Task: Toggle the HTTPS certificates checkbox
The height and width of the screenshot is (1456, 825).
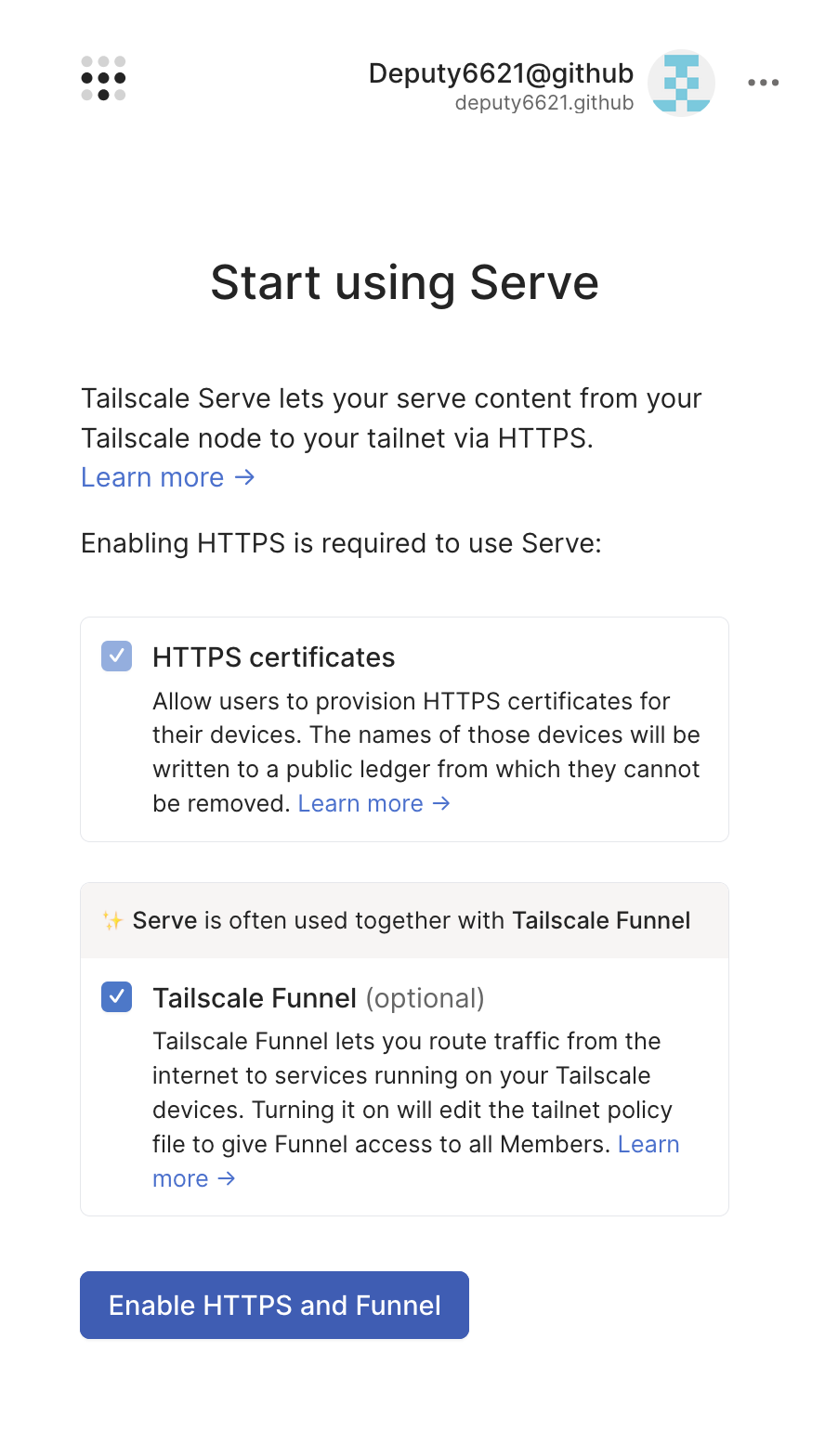Action: click(x=117, y=656)
